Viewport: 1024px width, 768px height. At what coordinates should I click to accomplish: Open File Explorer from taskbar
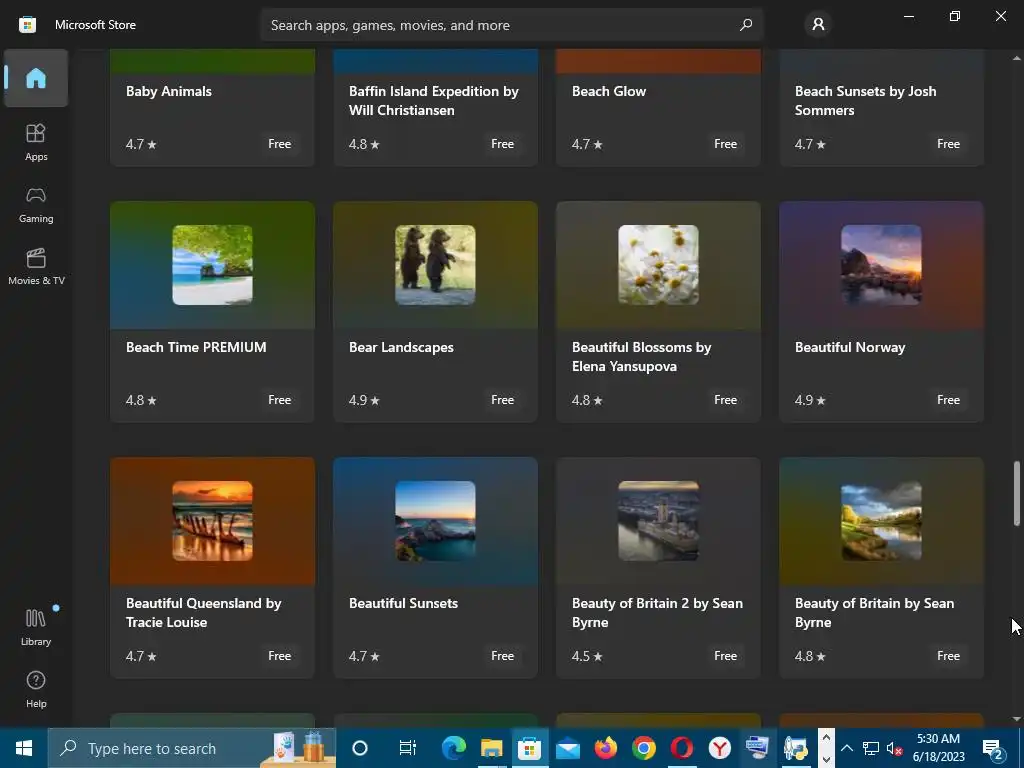492,748
